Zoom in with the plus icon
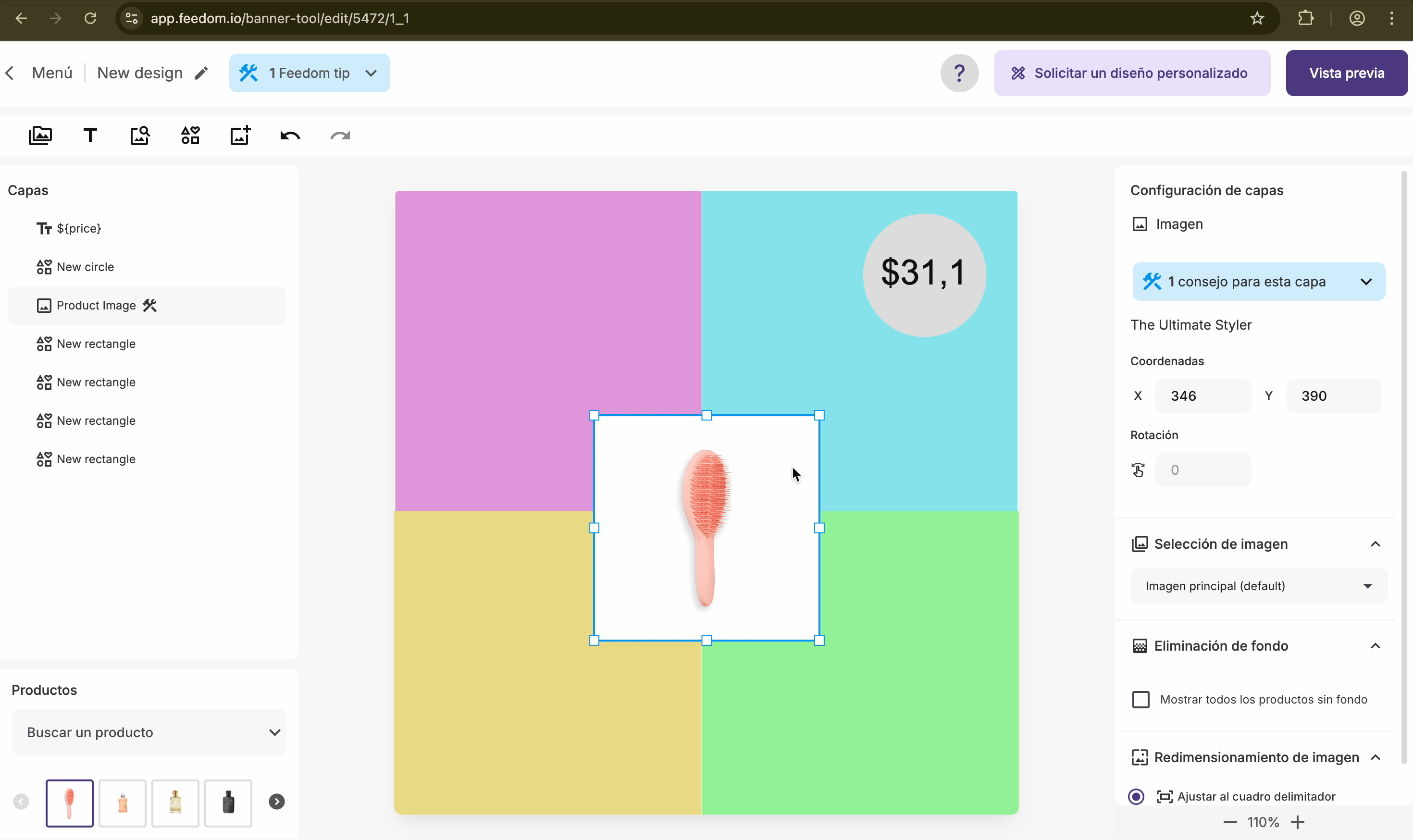This screenshot has height=840, width=1413. (x=1298, y=822)
